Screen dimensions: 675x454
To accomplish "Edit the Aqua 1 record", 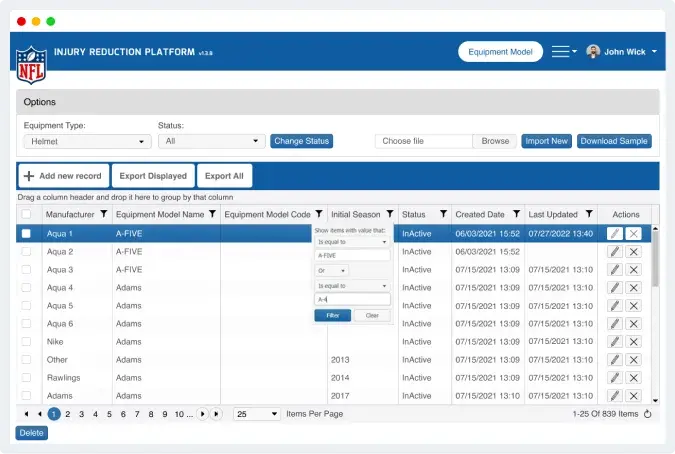I will [615, 234].
